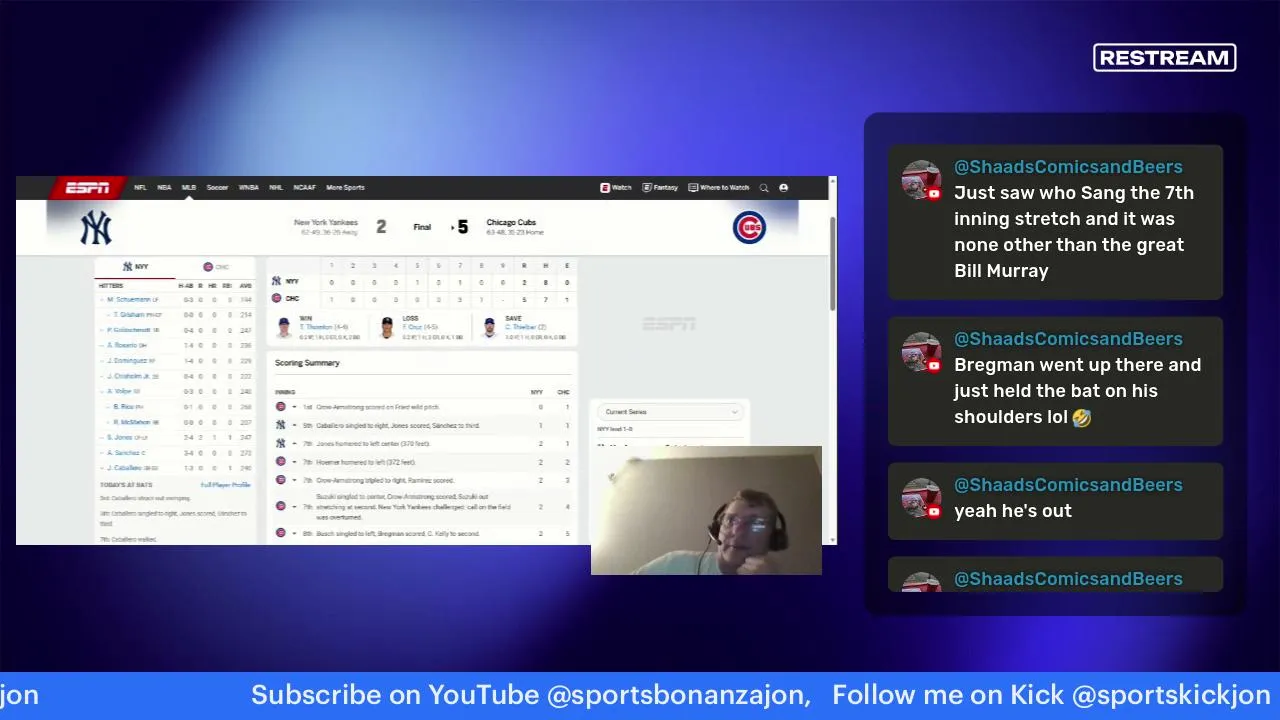The height and width of the screenshot is (720, 1280).
Task: Open B. Rice player link
Action: coord(123,407)
